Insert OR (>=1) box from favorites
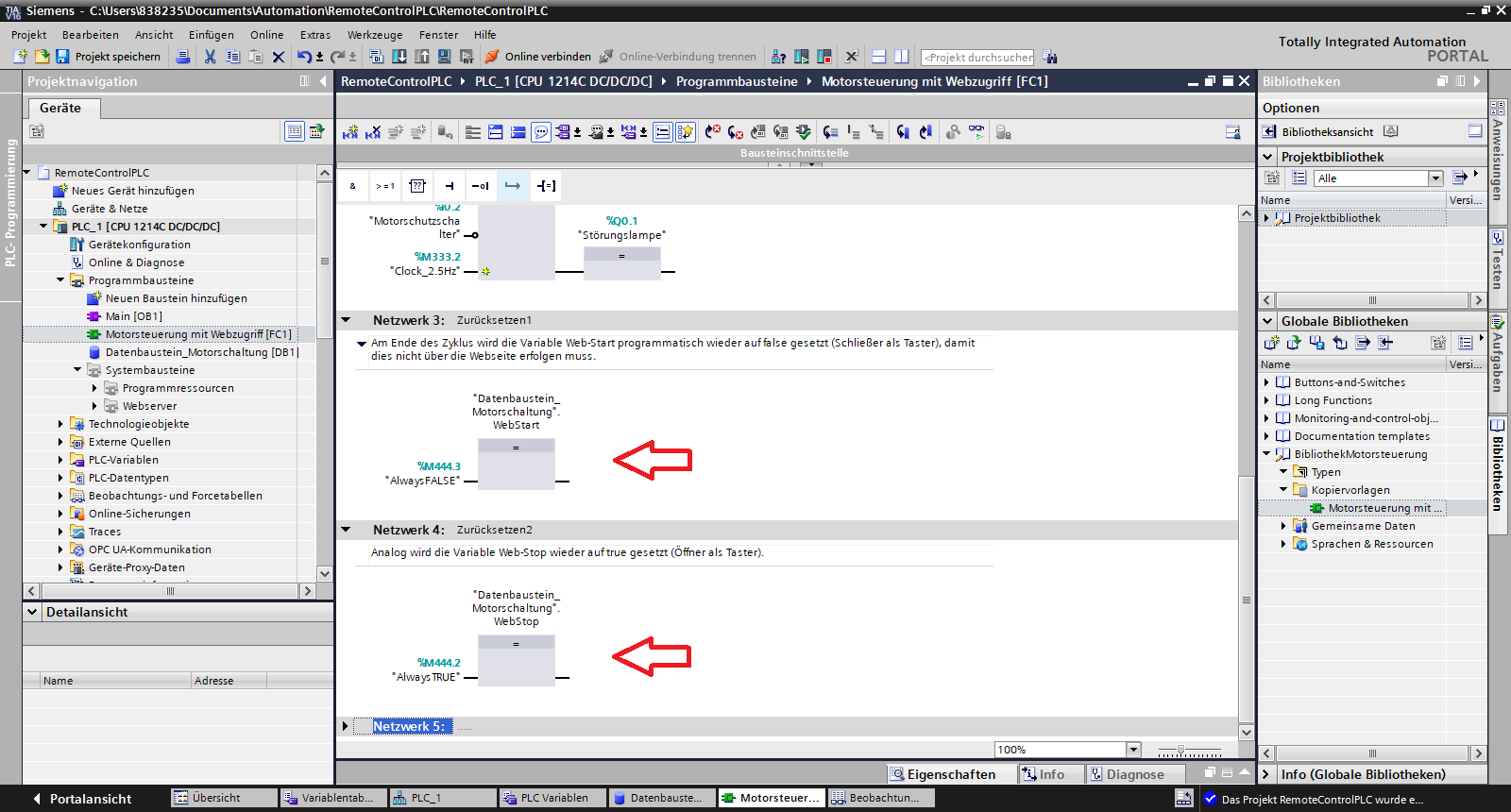Viewport: 1511px width, 812px height. (x=385, y=186)
